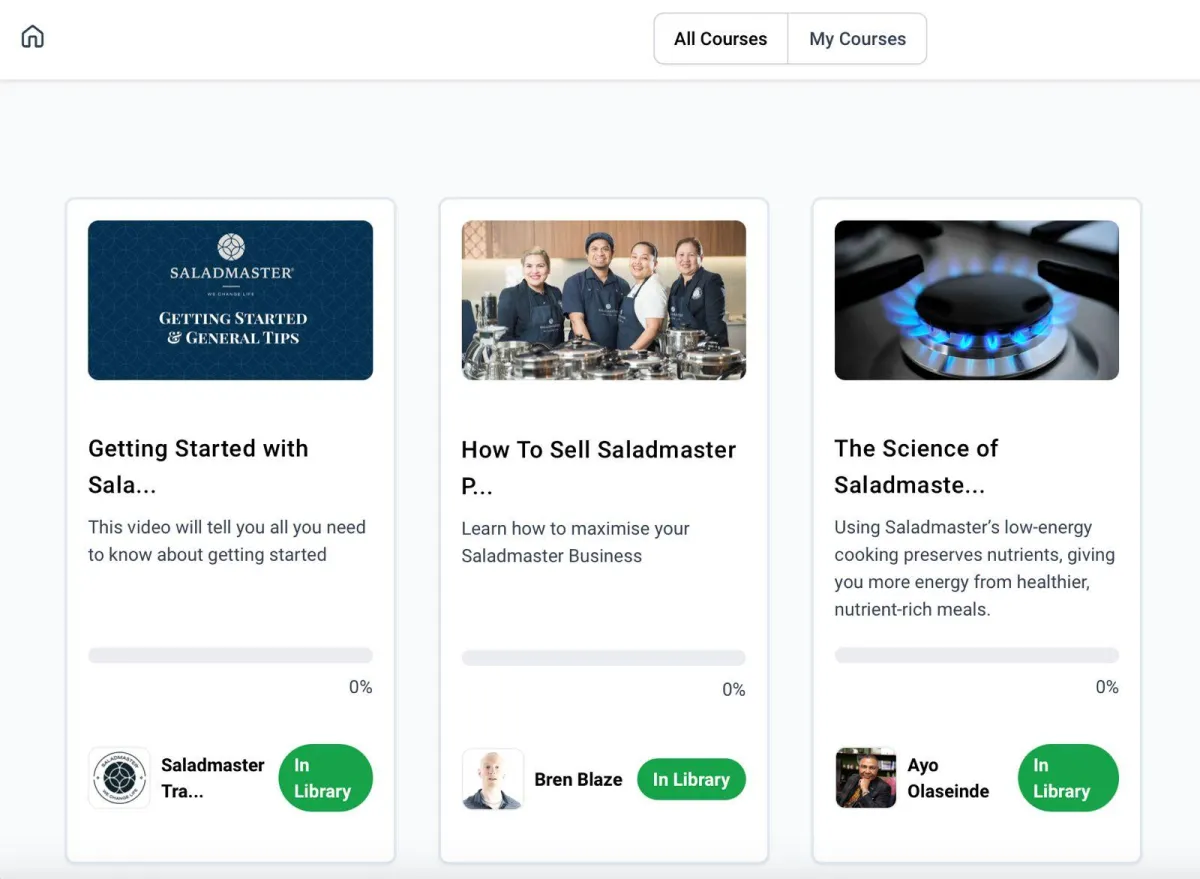Switch to the All Courses tab
Screen dimensions: 1200x879
pyautogui.click(x=721, y=39)
